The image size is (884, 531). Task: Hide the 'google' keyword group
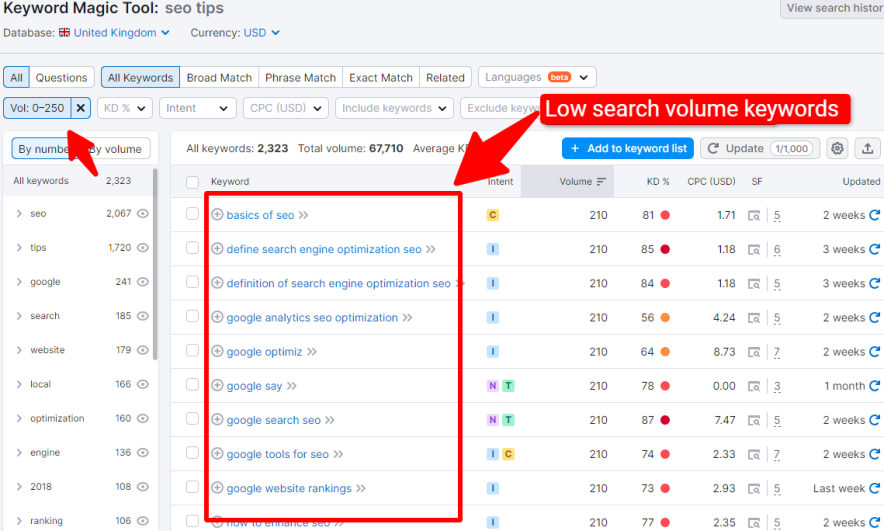point(143,281)
